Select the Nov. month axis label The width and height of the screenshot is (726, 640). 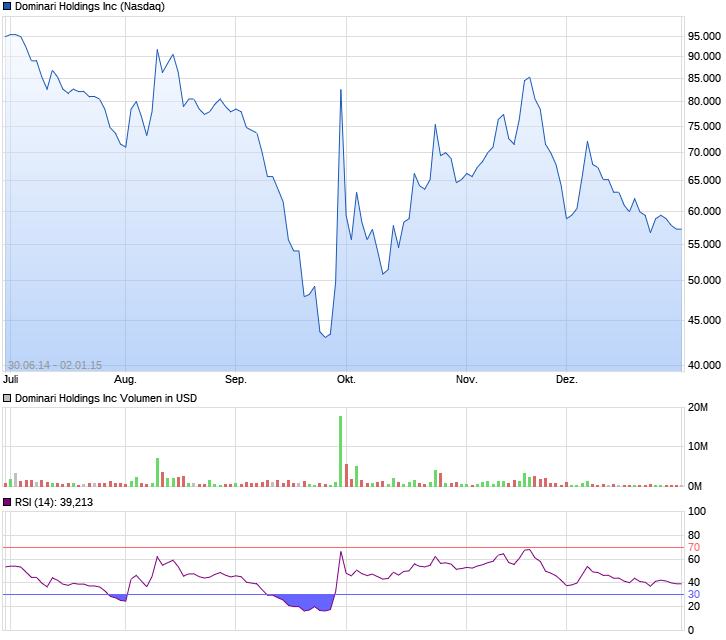(467, 379)
